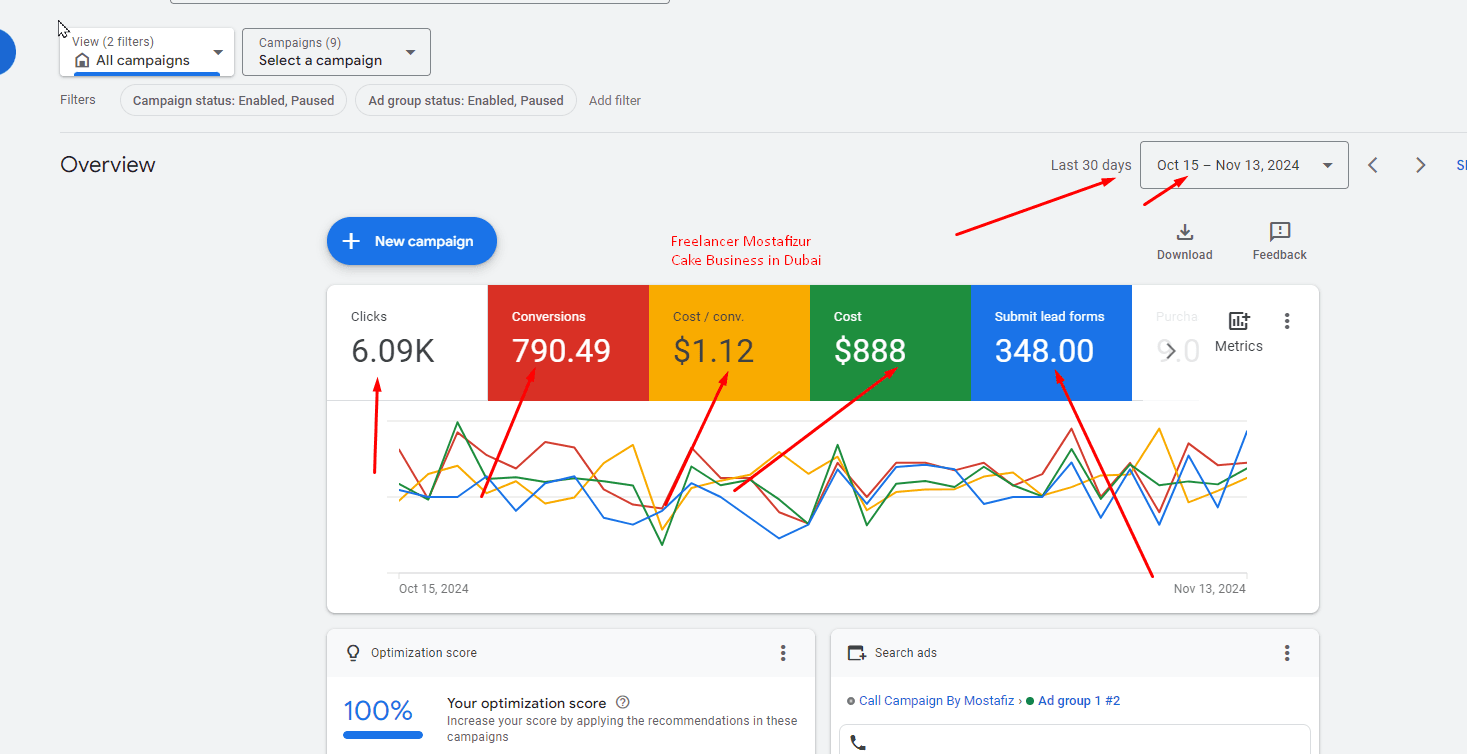Select the red Conversions metric tile
The height and width of the screenshot is (754, 1467).
[568, 342]
